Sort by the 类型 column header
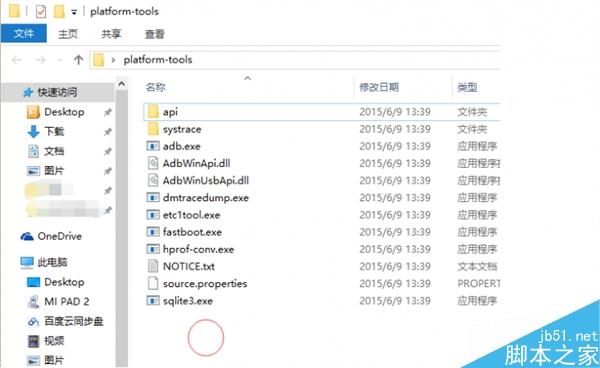The image size is (600, 368). 467,87
